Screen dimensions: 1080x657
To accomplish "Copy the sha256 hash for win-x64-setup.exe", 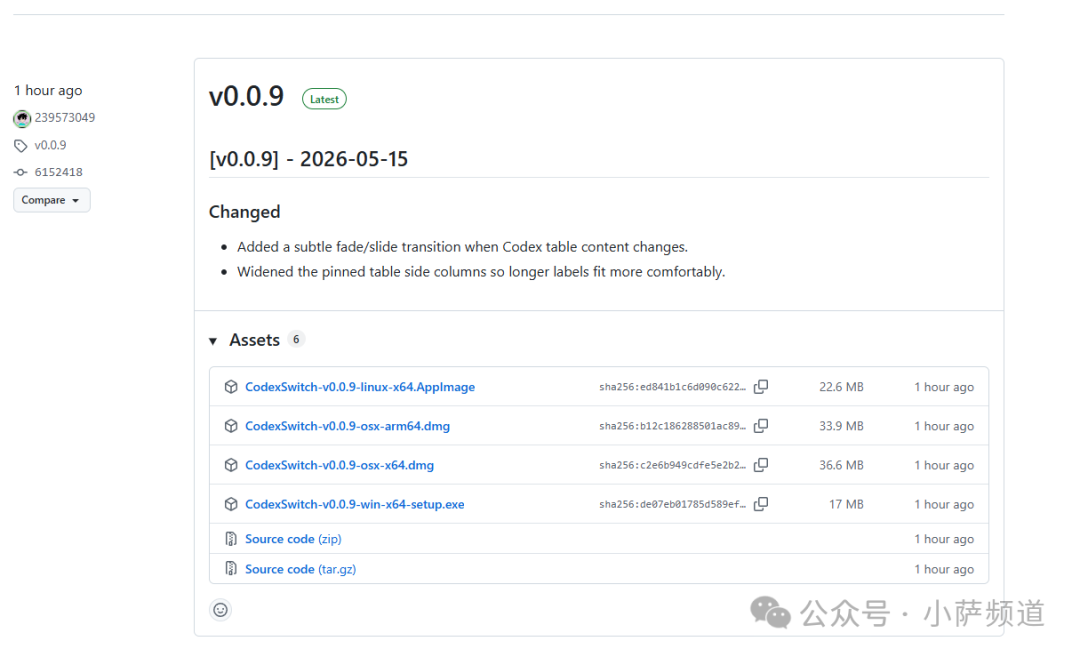I will 761,505.
